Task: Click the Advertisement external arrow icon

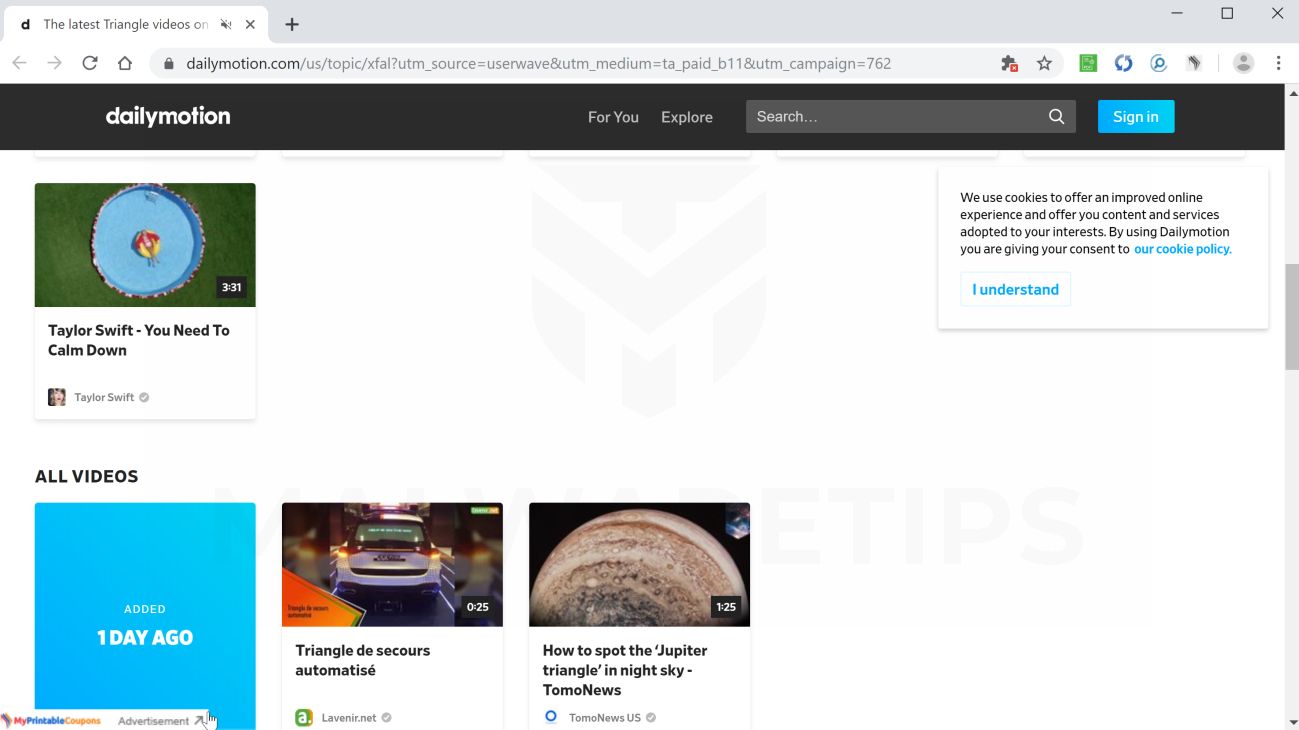Action: pyautogui.click(x=199, y=720)
